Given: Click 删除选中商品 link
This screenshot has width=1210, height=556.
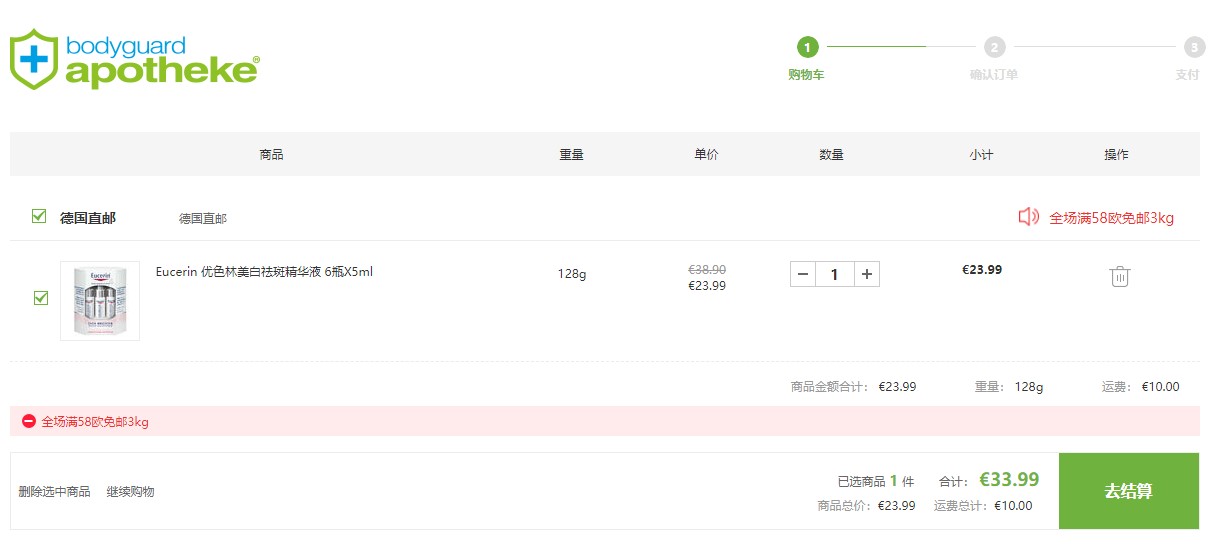Looking at the screenshot, I should pos(54,491).
